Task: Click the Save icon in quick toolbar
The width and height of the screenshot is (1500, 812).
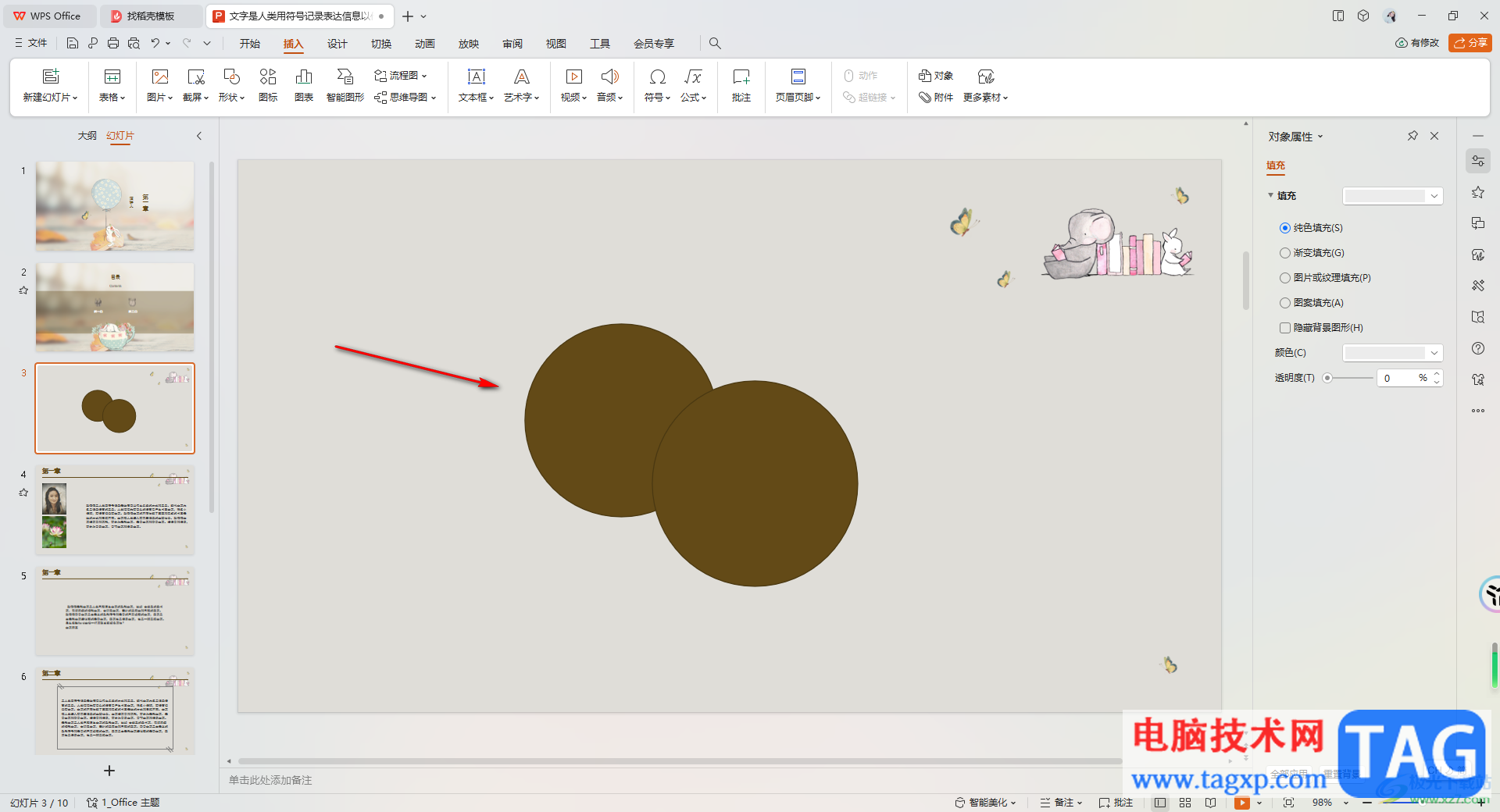Action: tap(73, 43)
